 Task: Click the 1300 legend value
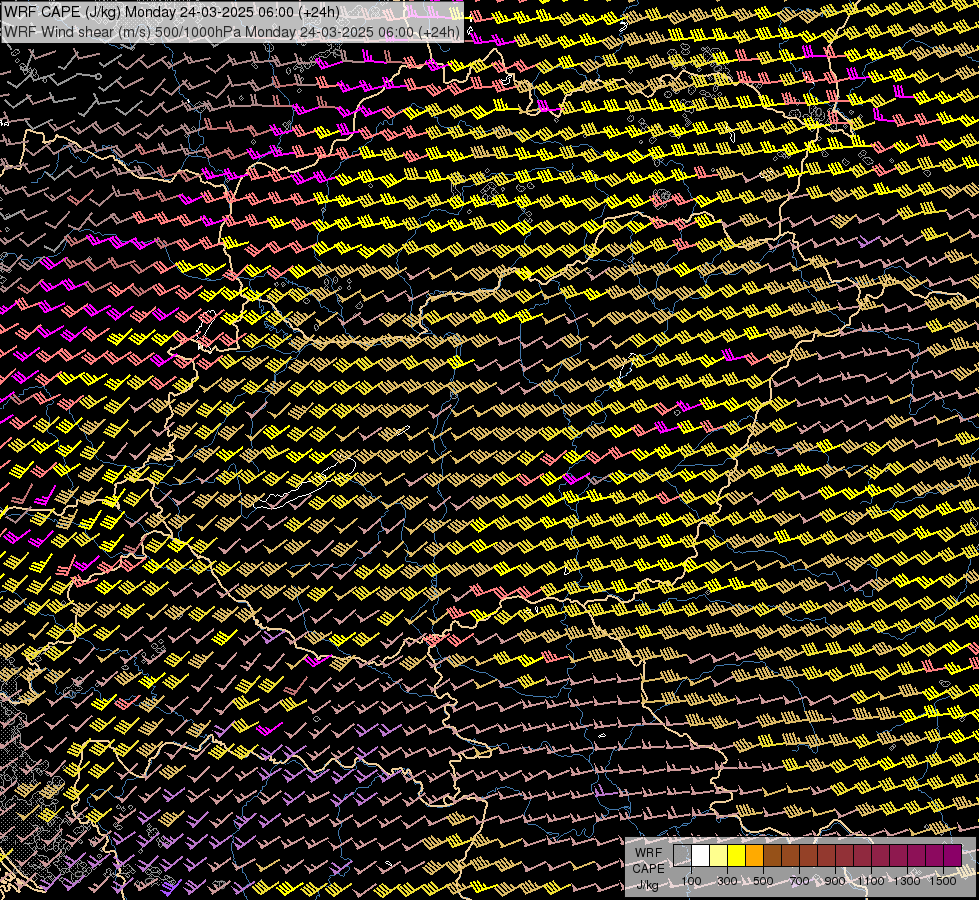coord(907,881)
